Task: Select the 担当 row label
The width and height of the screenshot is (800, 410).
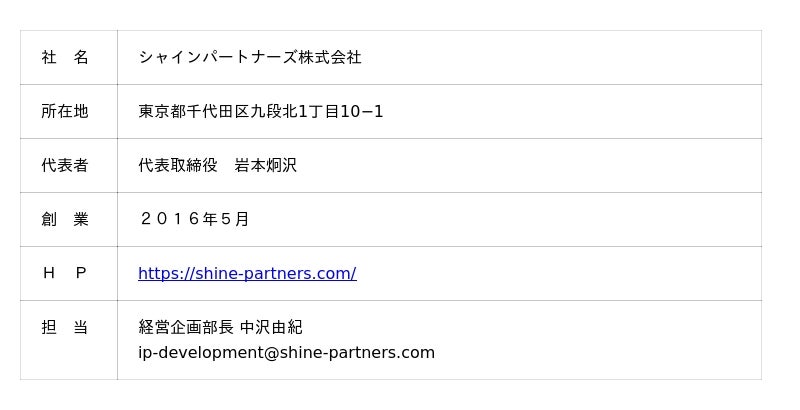Action: pyautogui.click(x=65, y=328)
